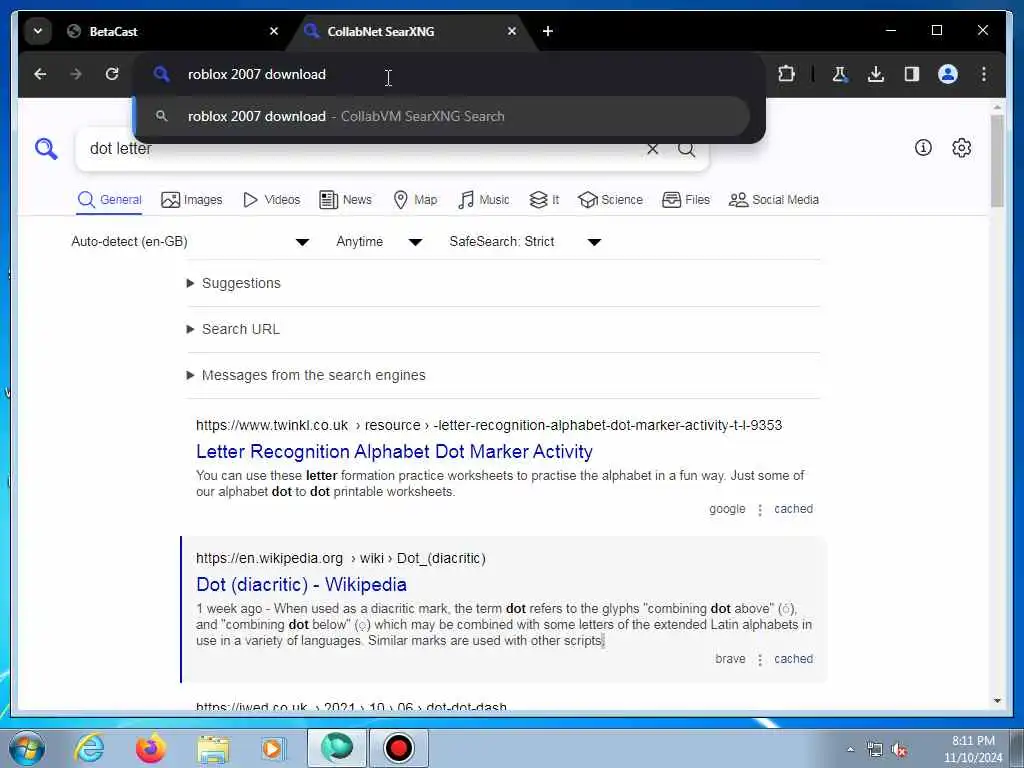
Task: Open the taskbar clock 8:11 PM
Action: [972, 749]
